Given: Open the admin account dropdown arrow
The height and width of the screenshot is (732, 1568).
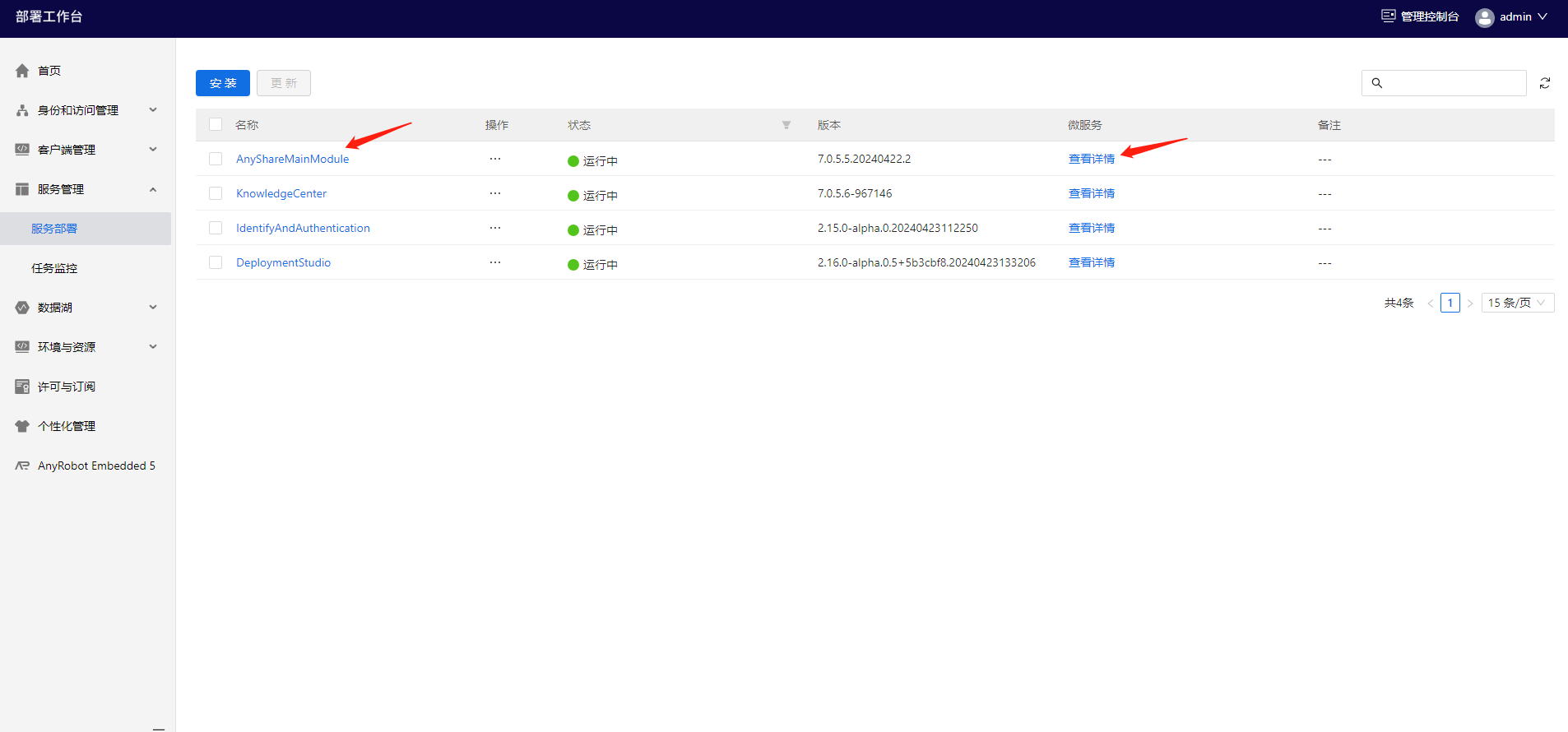Looking at the screenshot, I should pyautogui.click(x=1542, y=16).
